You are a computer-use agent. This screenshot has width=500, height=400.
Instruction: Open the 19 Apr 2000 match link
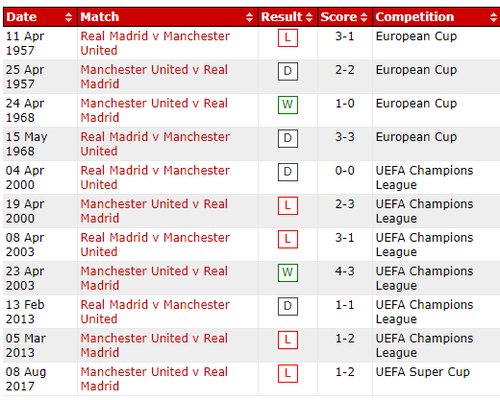154,211
